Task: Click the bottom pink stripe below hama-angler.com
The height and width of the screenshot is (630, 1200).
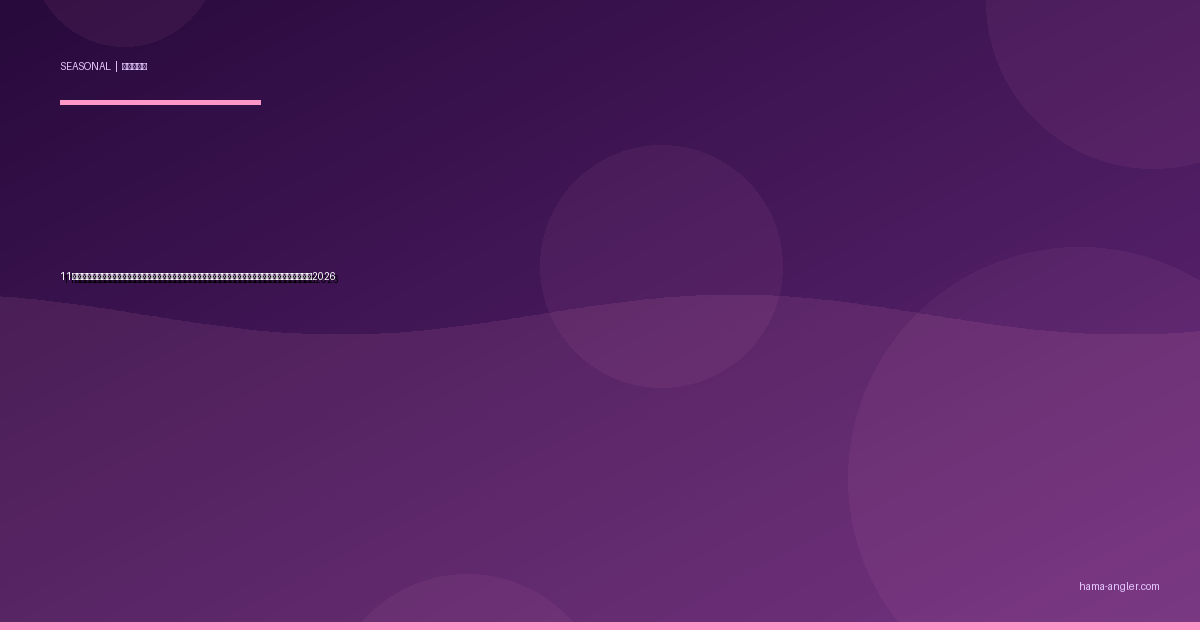Action: coord(1119,626)
